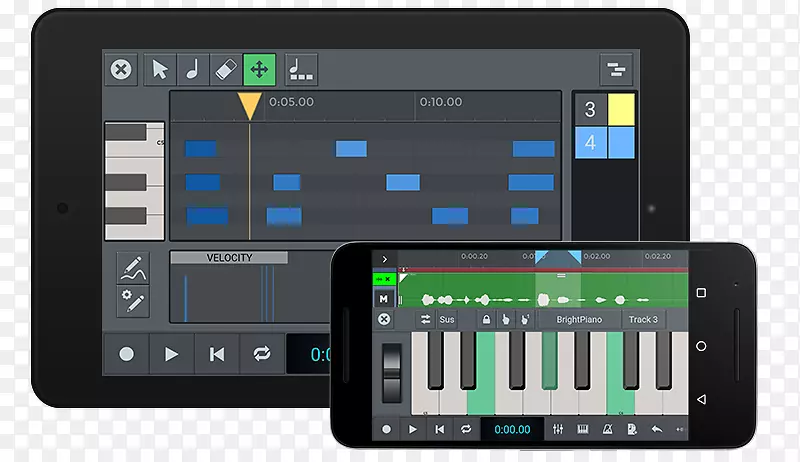Open the curve drawing pencil tool
The height and width of the screenshot is (462, 800).
point(132,268)
